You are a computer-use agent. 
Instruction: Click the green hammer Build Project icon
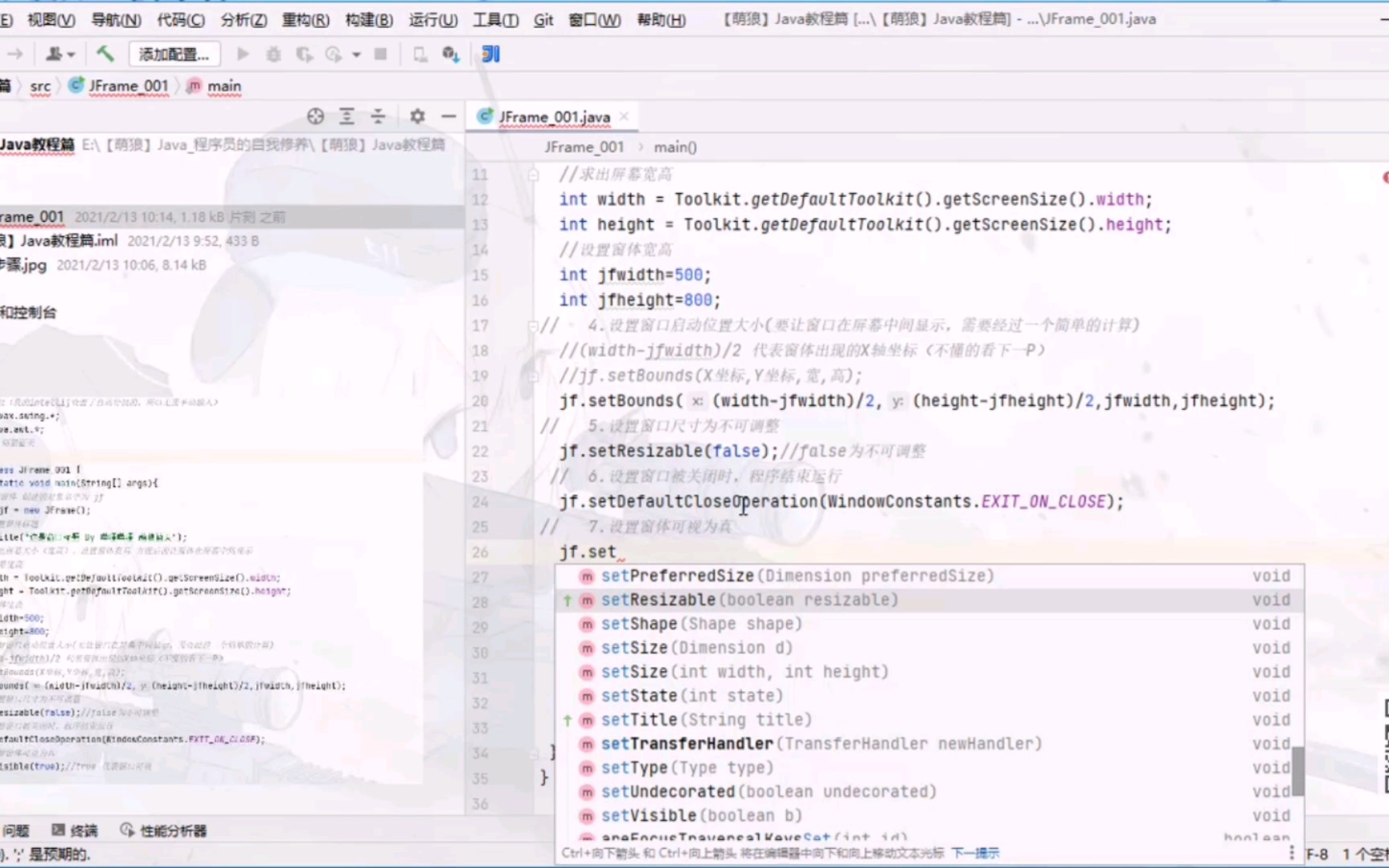104,54
